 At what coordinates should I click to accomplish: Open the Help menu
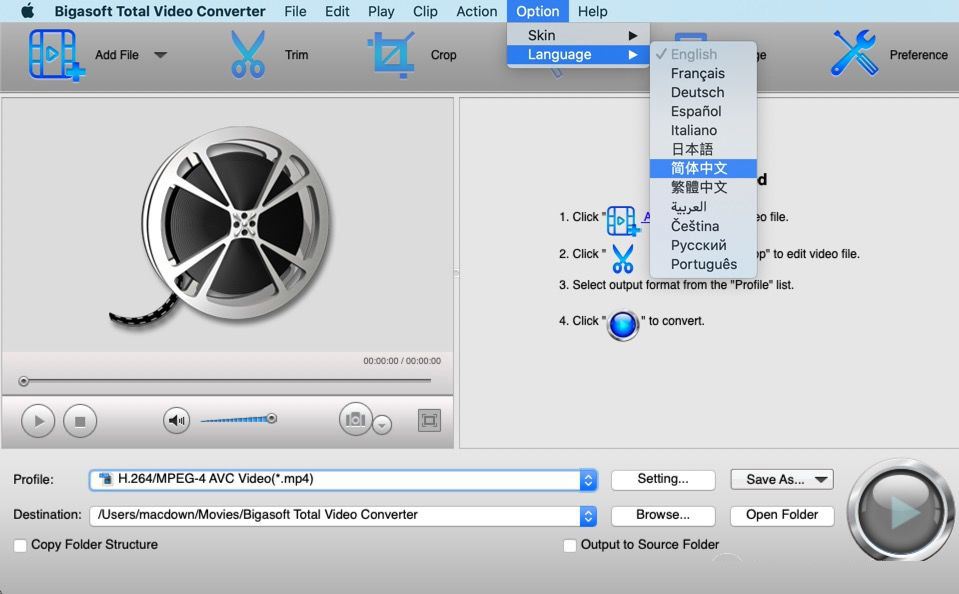tap(593, 11)
